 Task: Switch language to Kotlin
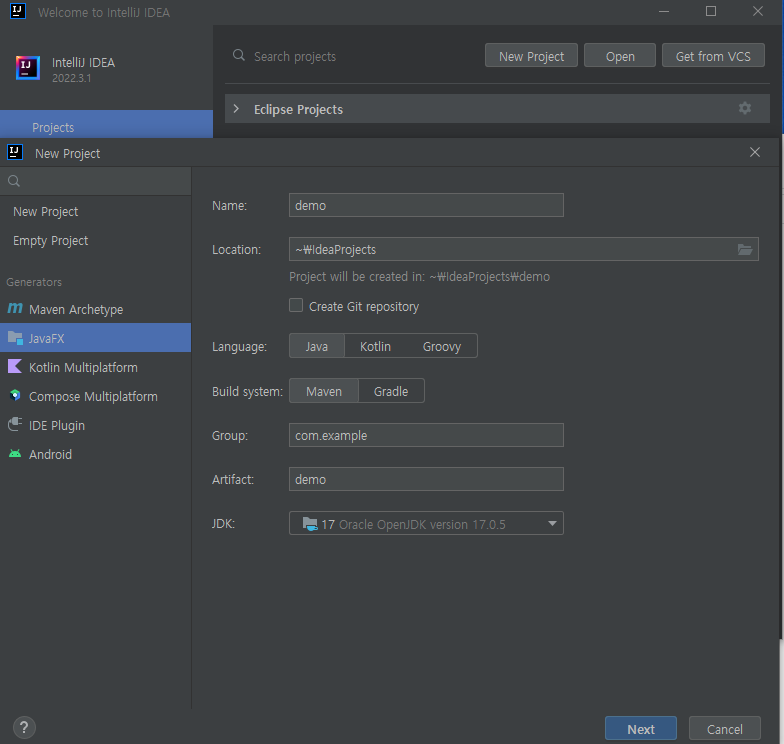(x=376, y=346)
